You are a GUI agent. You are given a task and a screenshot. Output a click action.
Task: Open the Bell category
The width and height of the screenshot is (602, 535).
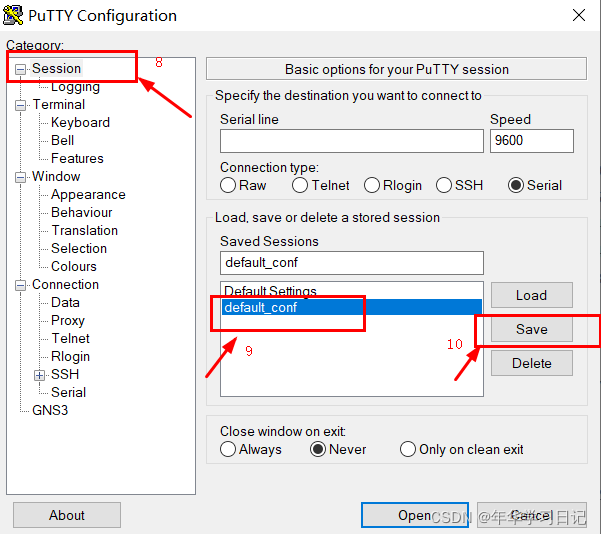coord(62,141)
